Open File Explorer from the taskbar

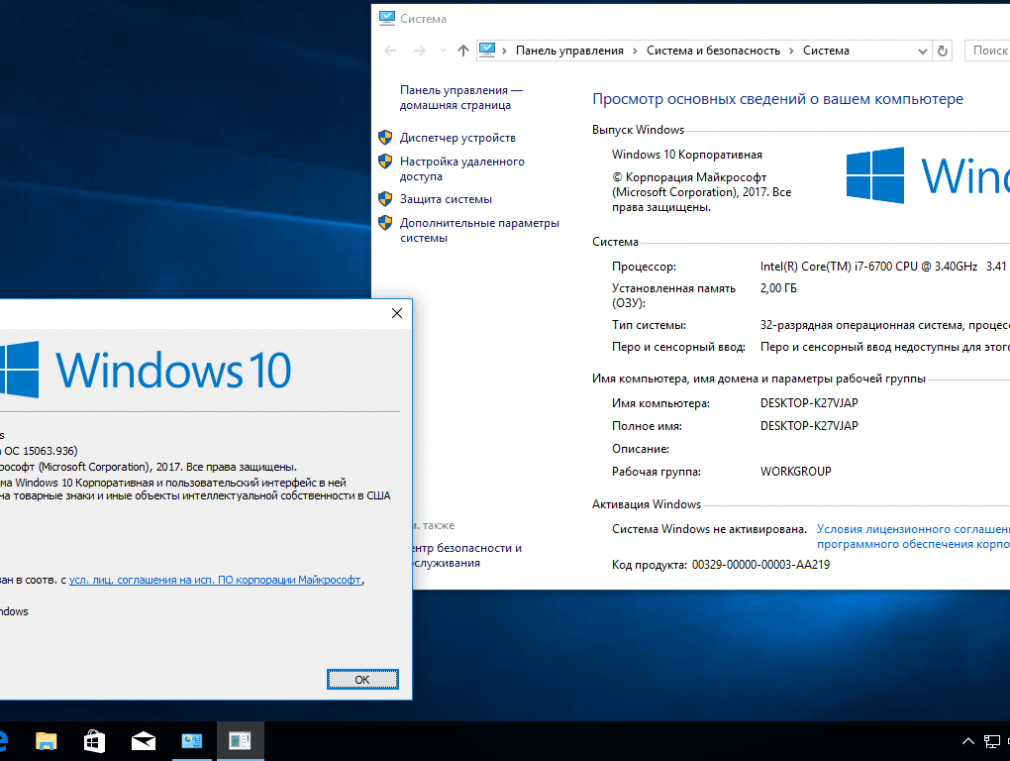pyautogui.click(x=46, y=741)
